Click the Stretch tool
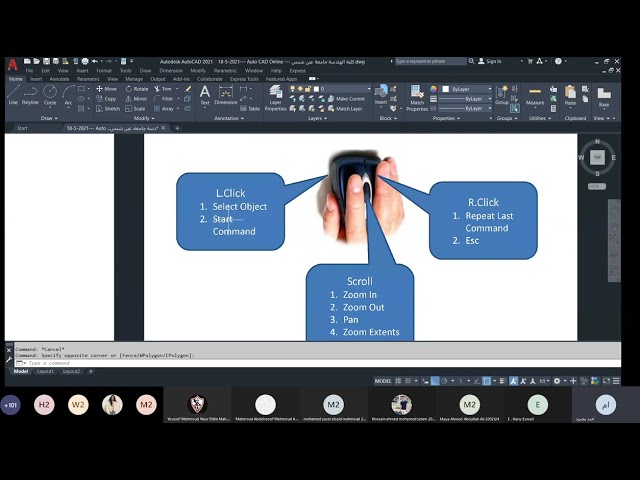640x480 pixels. click(x=108, y=109)
